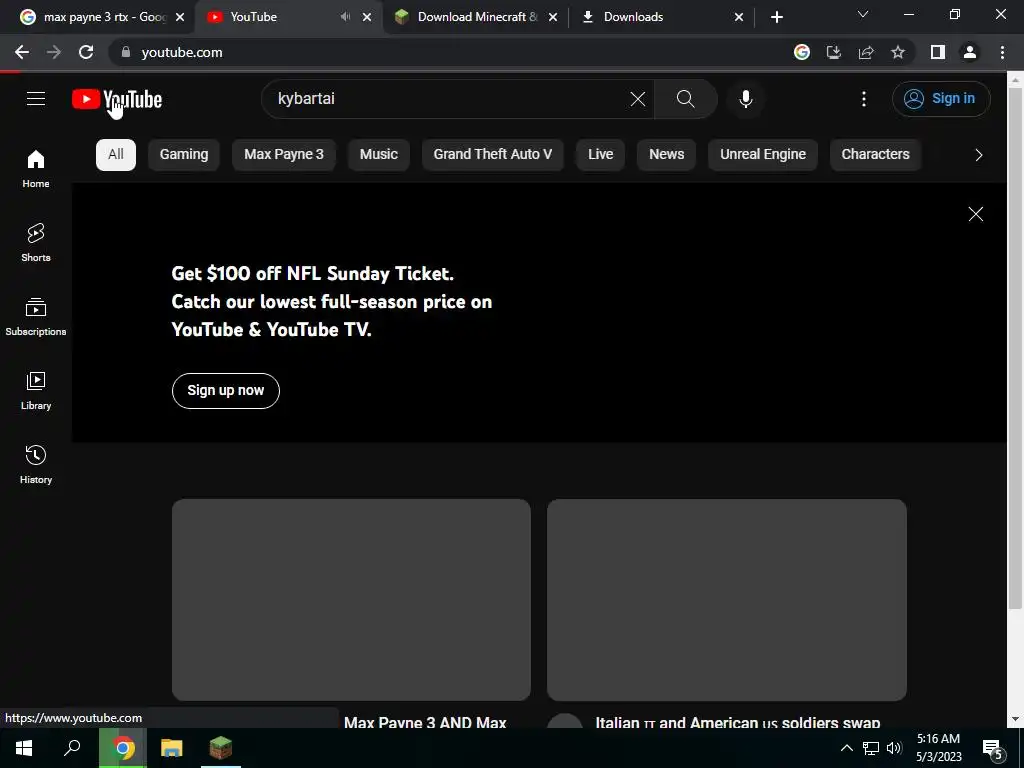Share this page icon
The height and width of the screenshot is (768, 1024).
click(866, 52)
